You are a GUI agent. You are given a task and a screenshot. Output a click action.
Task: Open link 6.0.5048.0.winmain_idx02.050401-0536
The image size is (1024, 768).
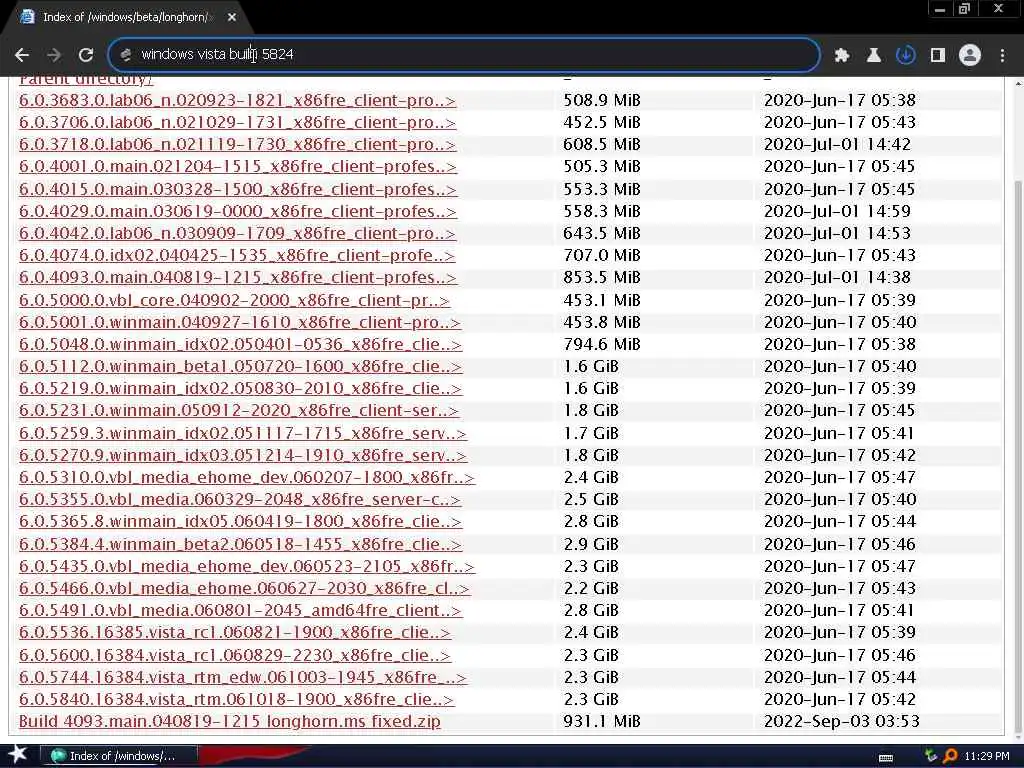(240, 344)
